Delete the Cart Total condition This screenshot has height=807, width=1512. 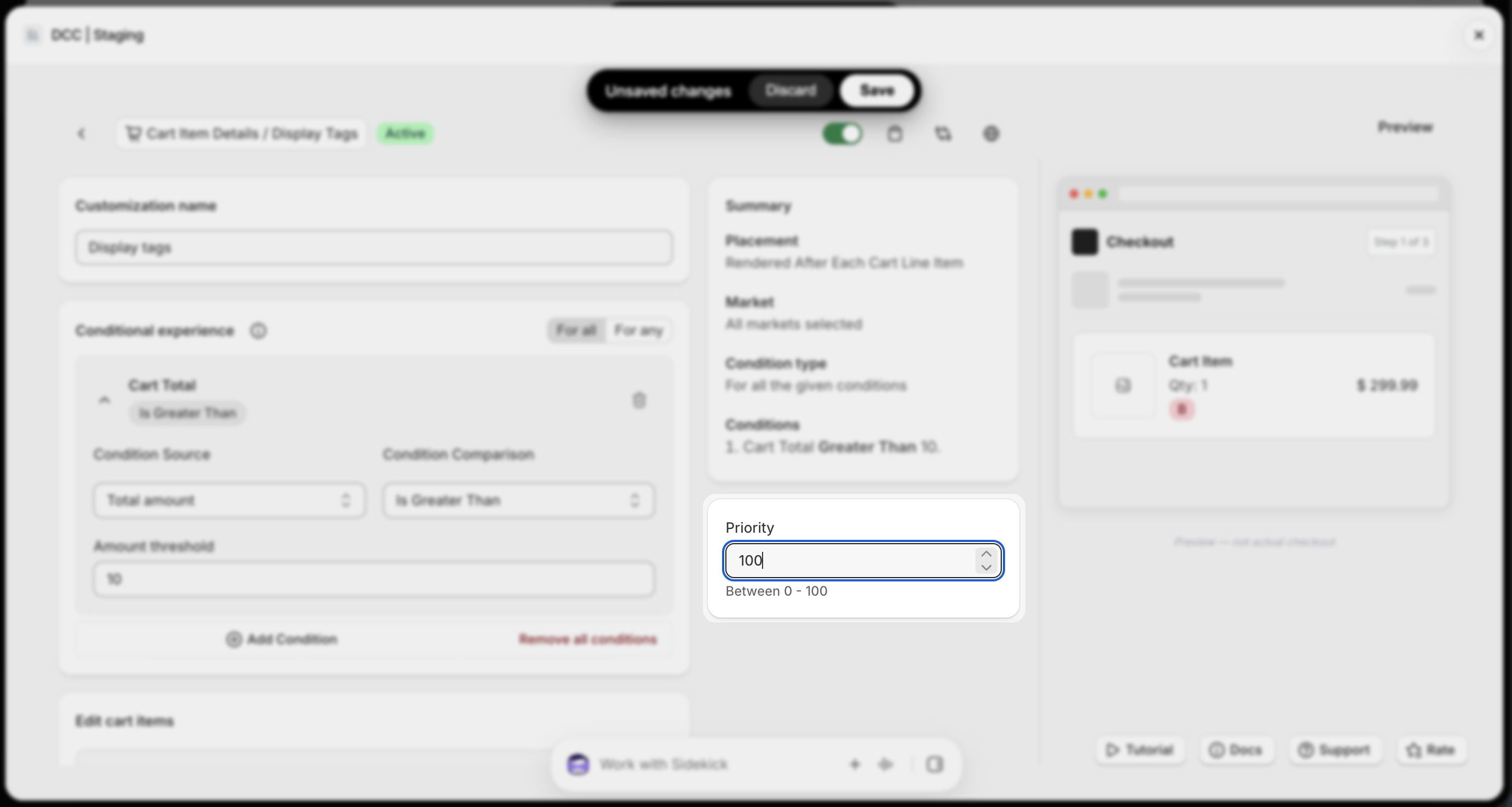tap(639, 400)
